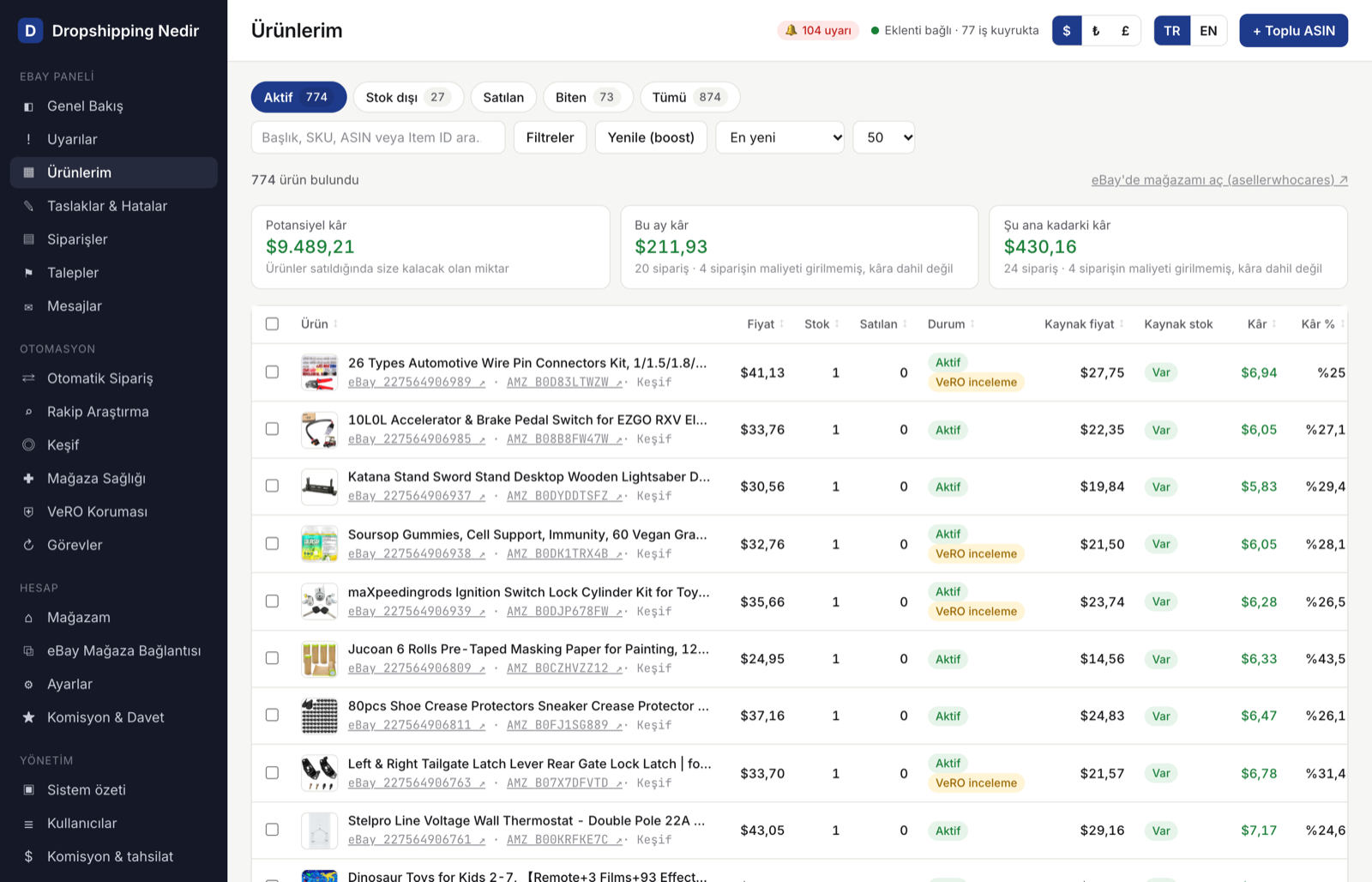The image size is (1372, 882).
Task: Open the Genel Bakış dashboard icon
Action: (x=28, y=106)
